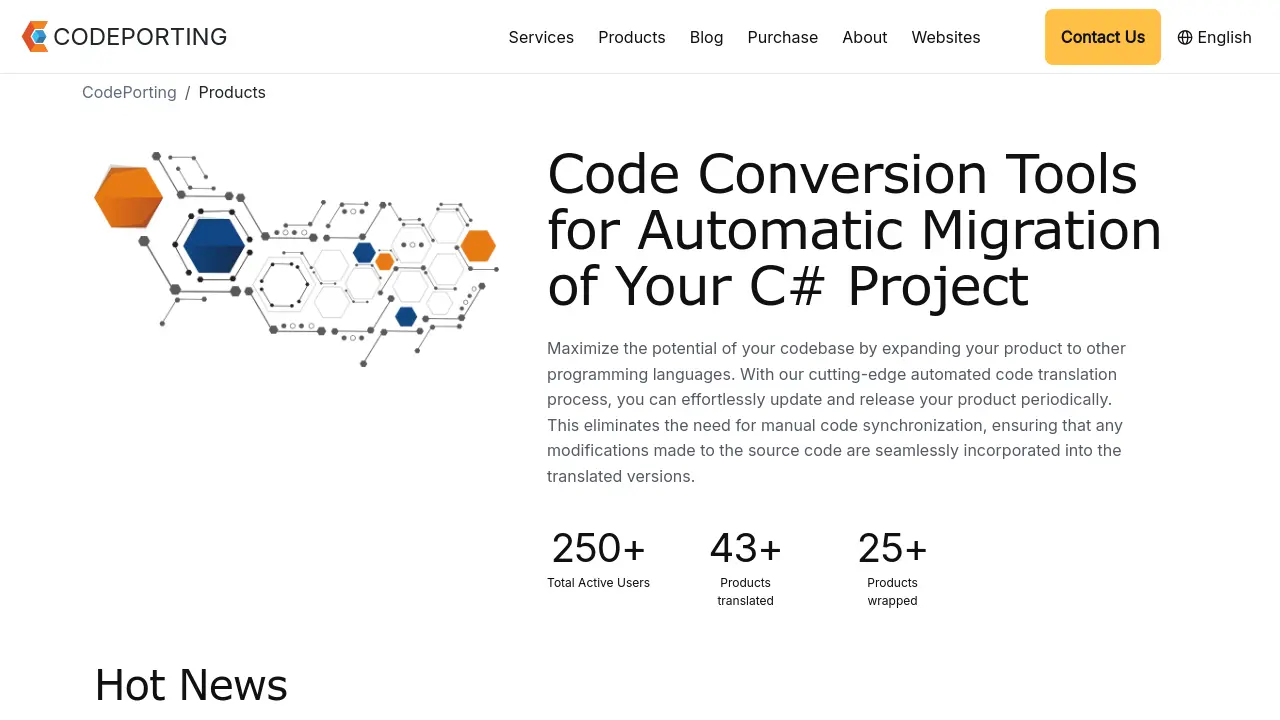
Task: Go to the Blog page
Action: [x=706, y=37]
